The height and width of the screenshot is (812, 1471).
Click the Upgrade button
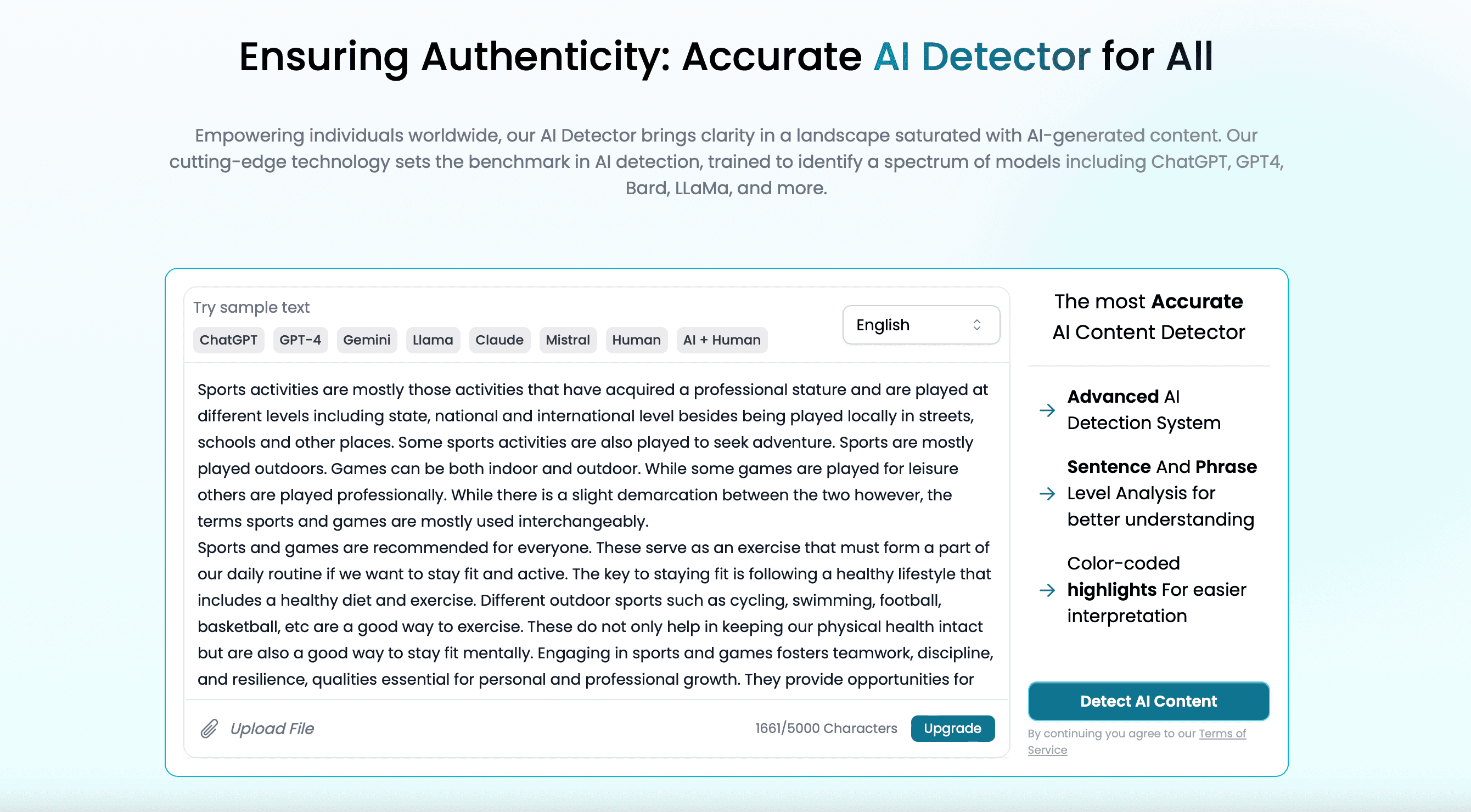pos(951,727)
